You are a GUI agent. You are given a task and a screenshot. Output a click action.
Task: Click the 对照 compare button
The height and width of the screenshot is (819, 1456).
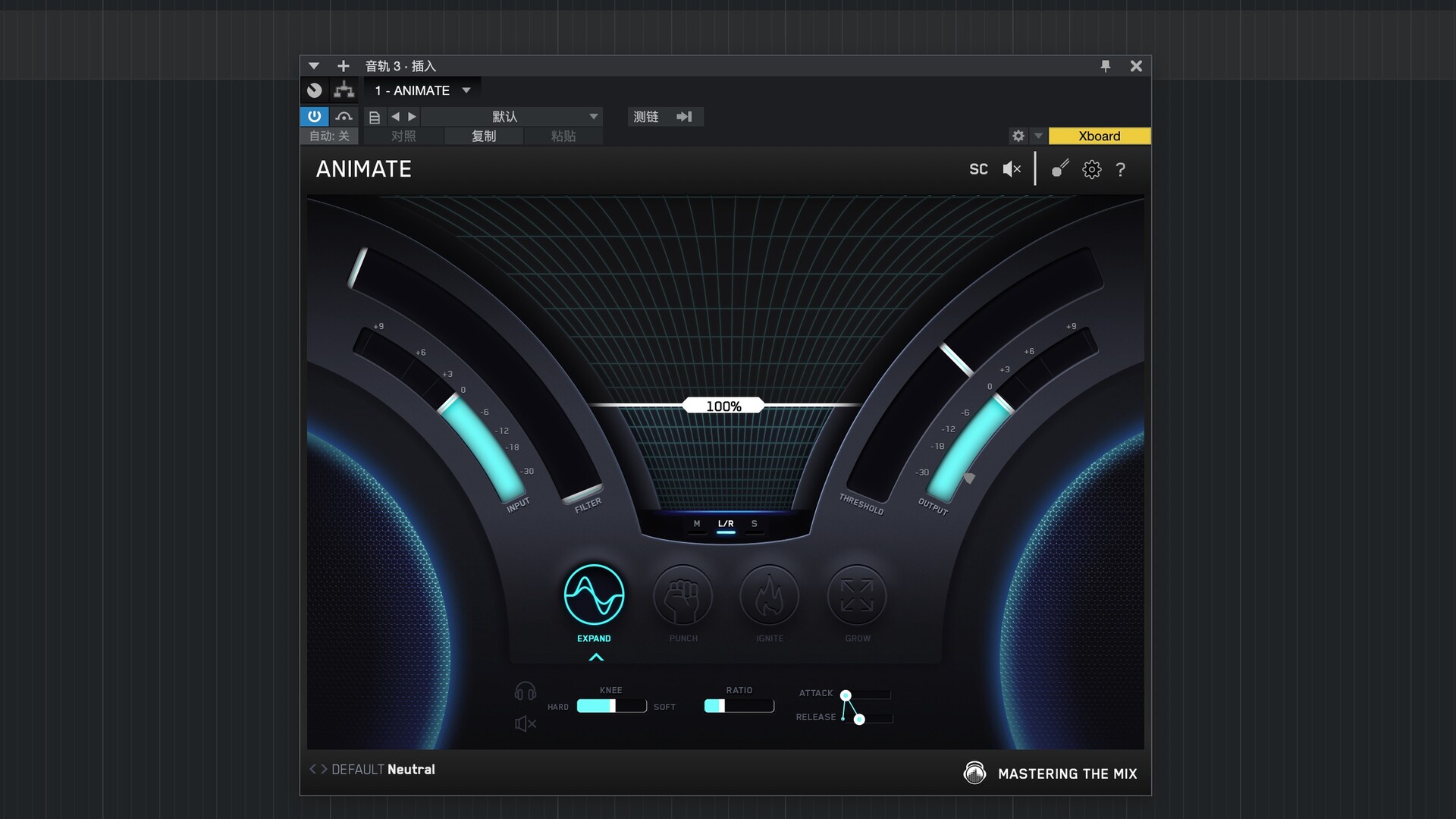(403, 136)
